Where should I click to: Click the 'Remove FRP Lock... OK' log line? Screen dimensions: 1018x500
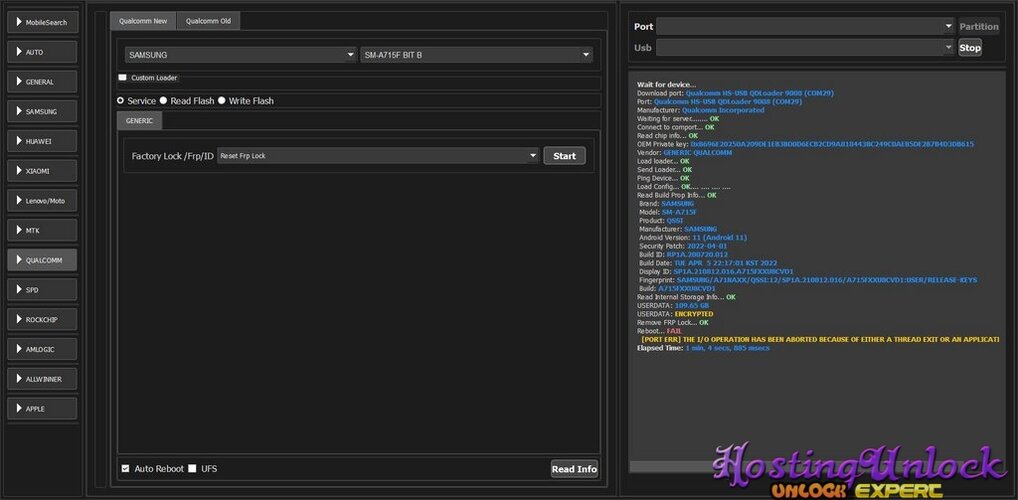click(673, 323)
